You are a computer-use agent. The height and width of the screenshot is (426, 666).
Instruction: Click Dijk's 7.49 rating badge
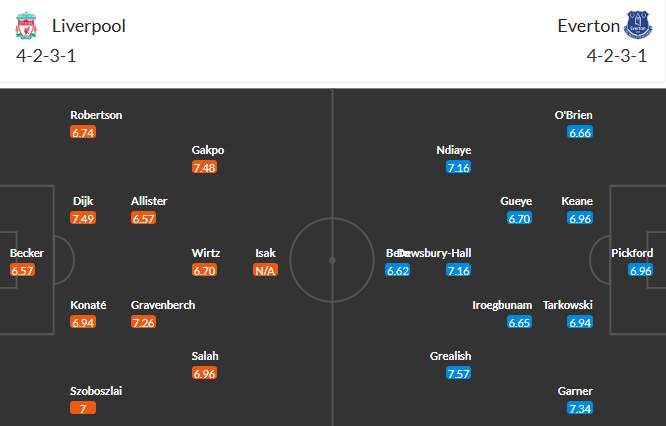tap(83, 218)
